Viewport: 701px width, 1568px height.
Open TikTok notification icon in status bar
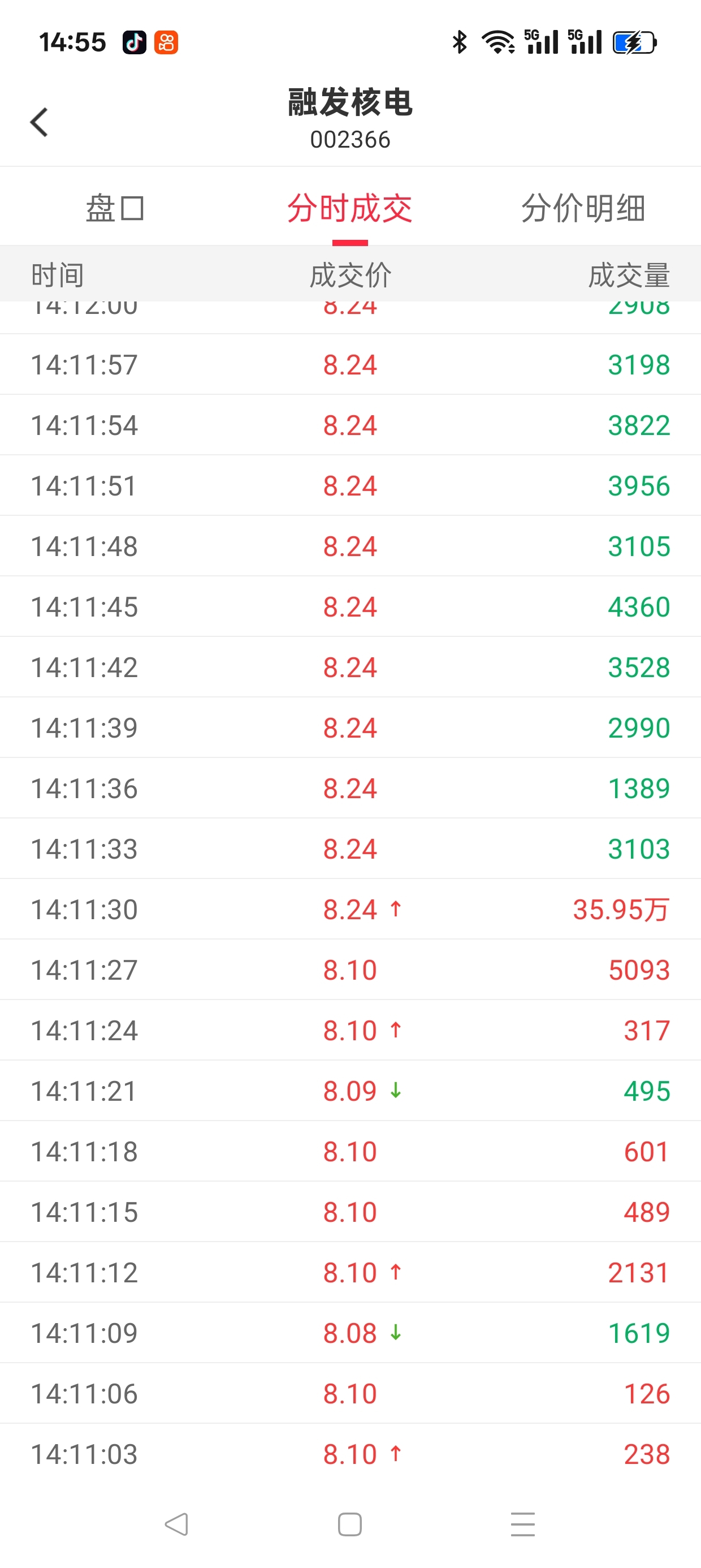pos(135,42)
